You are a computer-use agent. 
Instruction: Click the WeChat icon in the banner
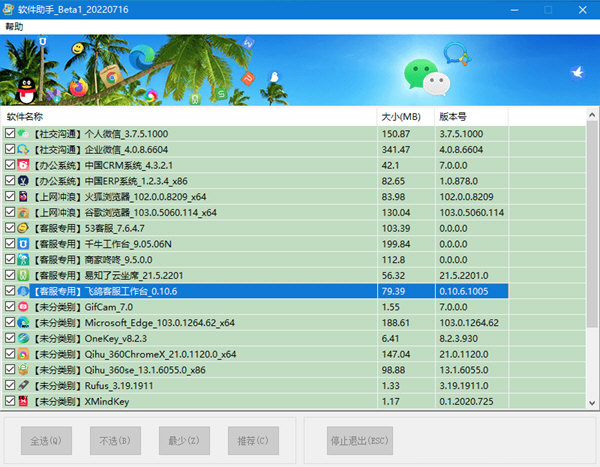[x=421, y=72]
